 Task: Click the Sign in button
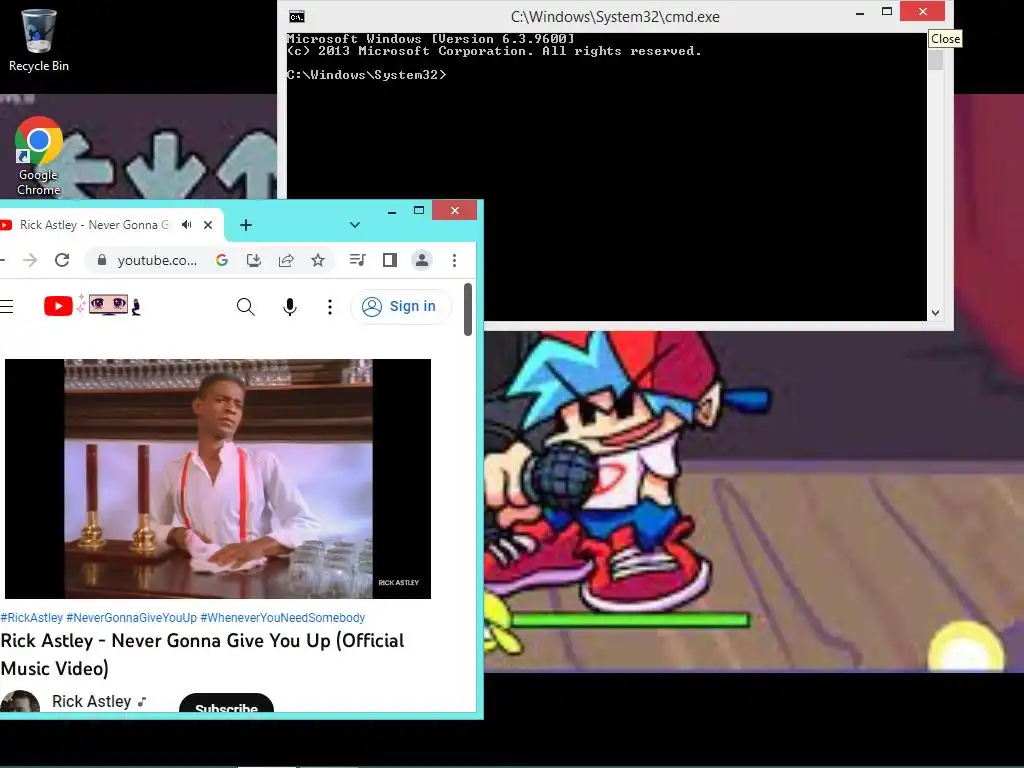click(x=400, y=306)
